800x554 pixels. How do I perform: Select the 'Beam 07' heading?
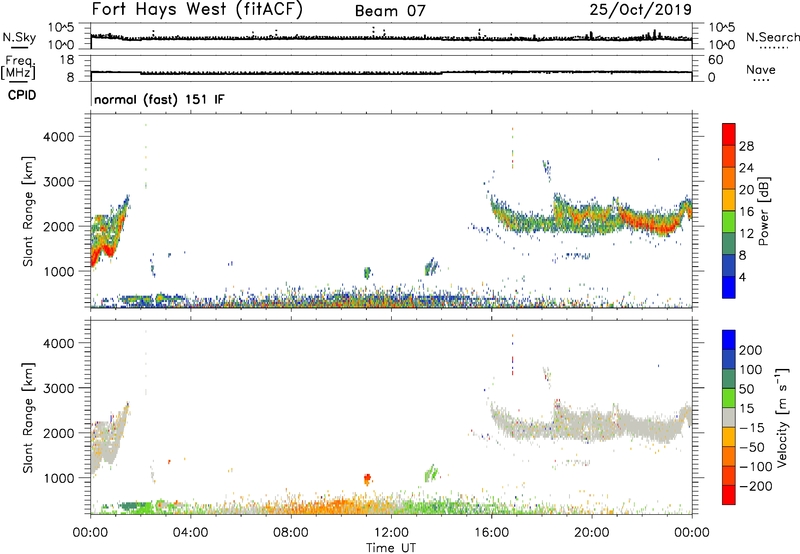[390, 11]
